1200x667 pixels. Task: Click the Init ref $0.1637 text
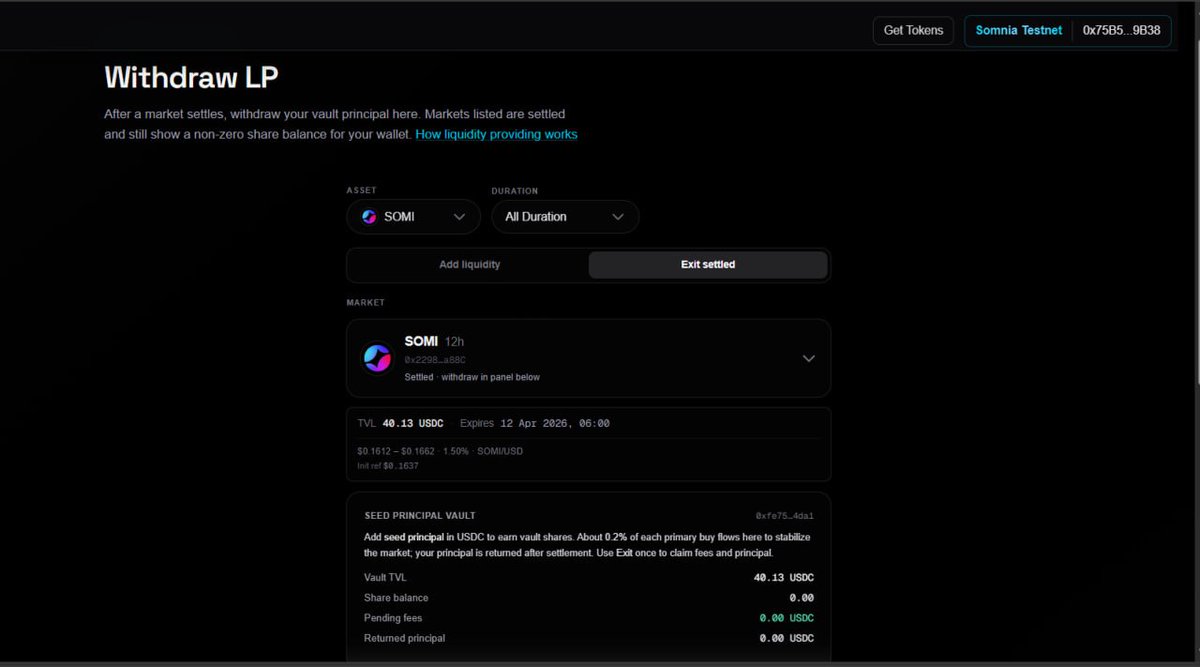tap(388, 466)
